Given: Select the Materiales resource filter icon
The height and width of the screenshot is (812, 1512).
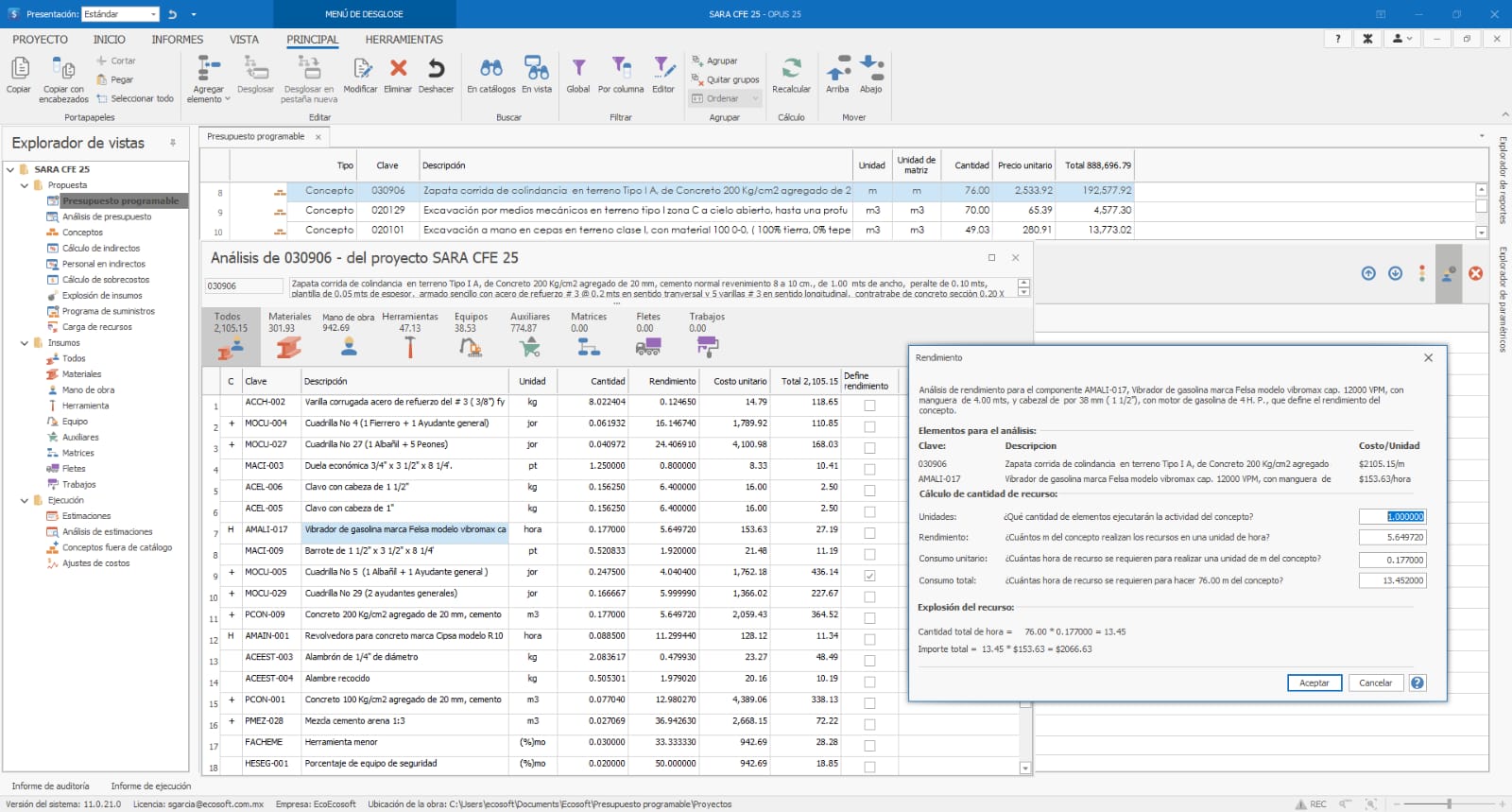Looking at the screenshot, I should [x=289, y=348].
